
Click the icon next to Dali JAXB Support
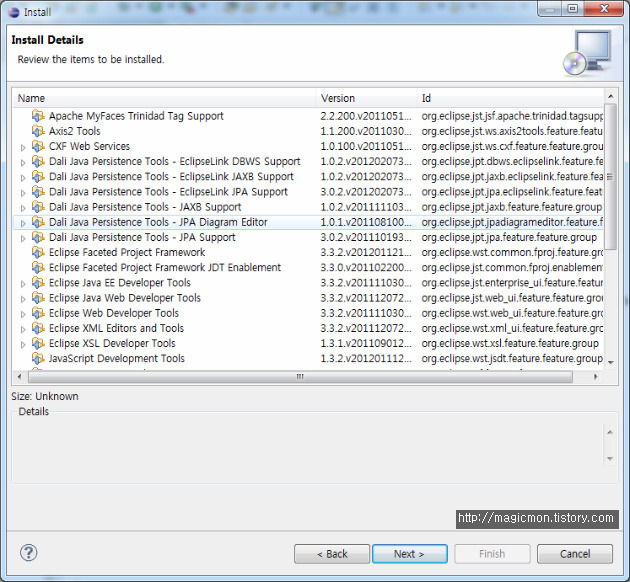coord(38,207)
